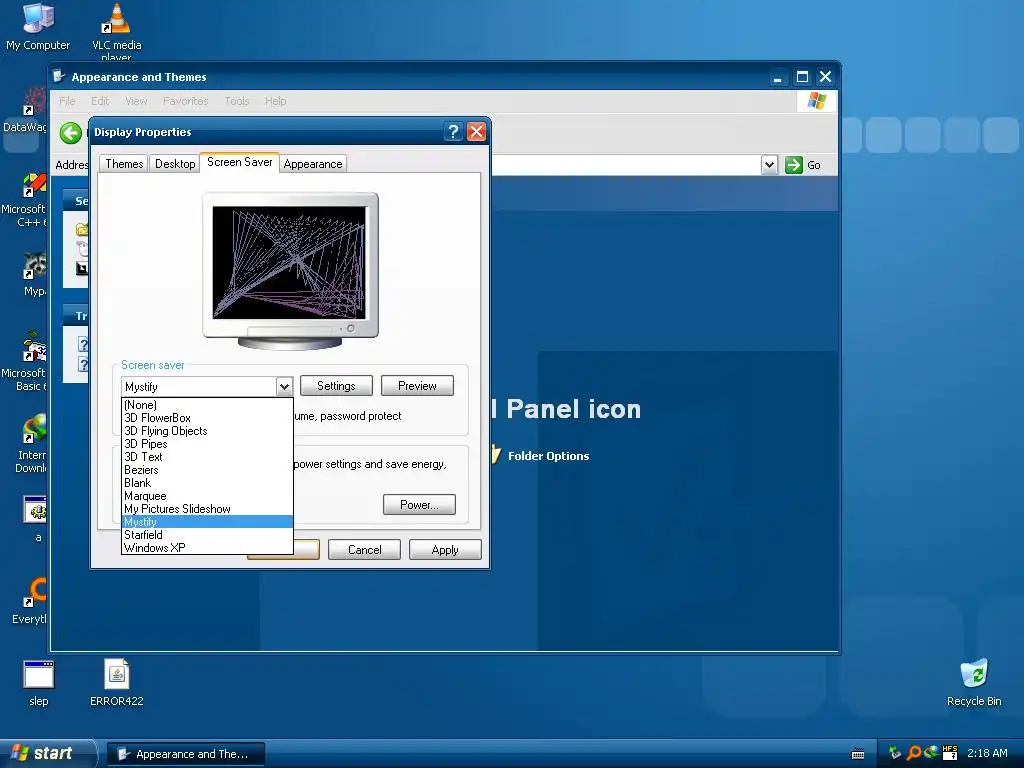Switch to the Themes tab
The height and width of the screenshot is (768, 1024).
click(124, 164)
